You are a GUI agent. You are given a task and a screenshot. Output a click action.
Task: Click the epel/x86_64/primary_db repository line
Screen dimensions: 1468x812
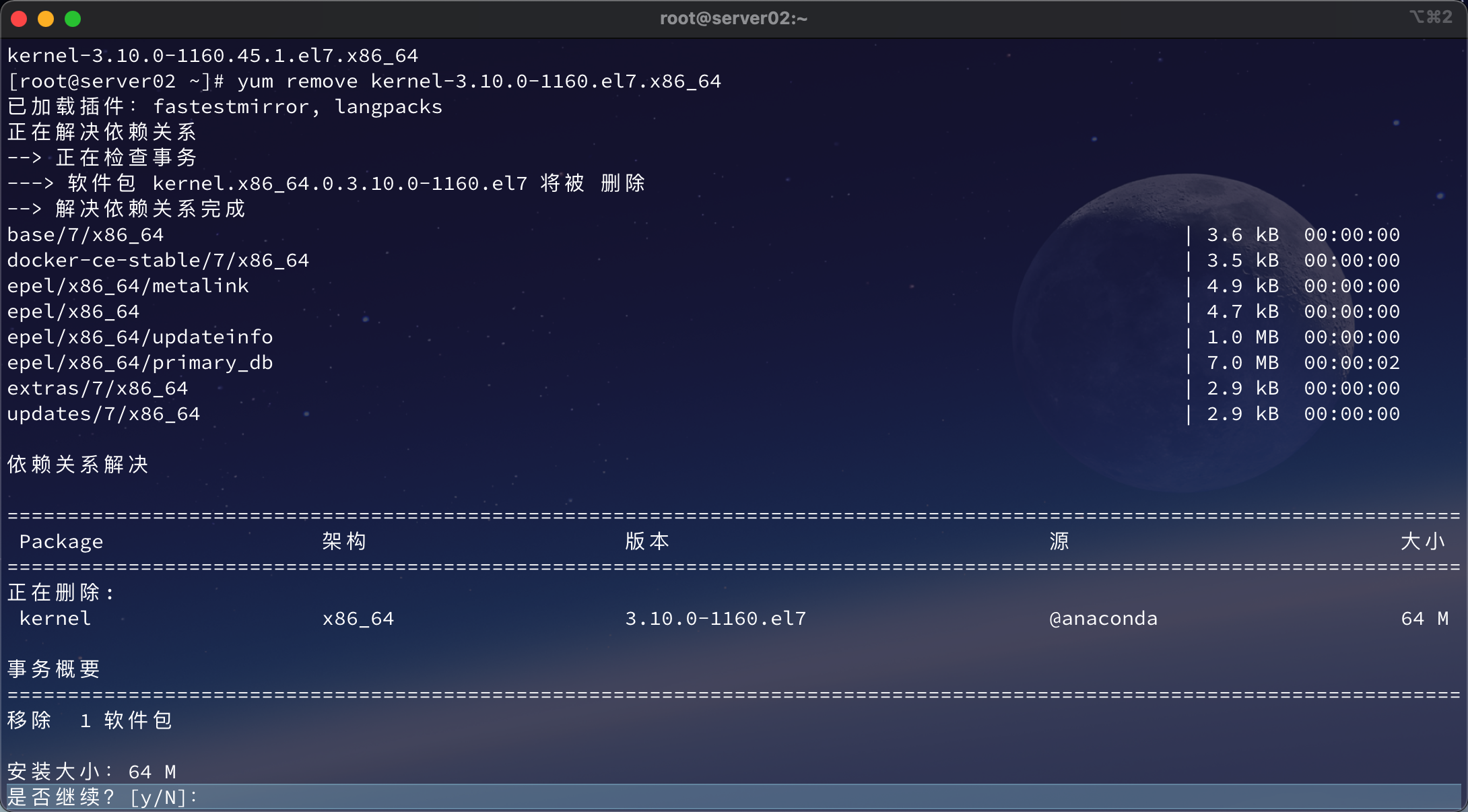point(139,363)
